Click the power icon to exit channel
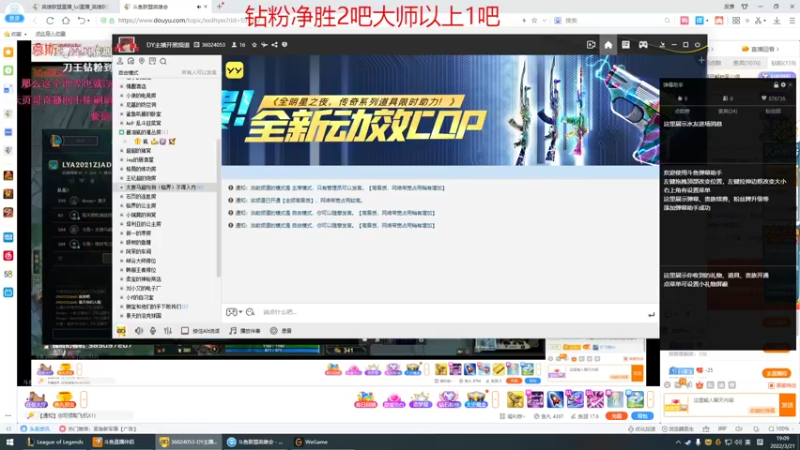The width and height of the screenshot is (800, 450). pos(697,45)
